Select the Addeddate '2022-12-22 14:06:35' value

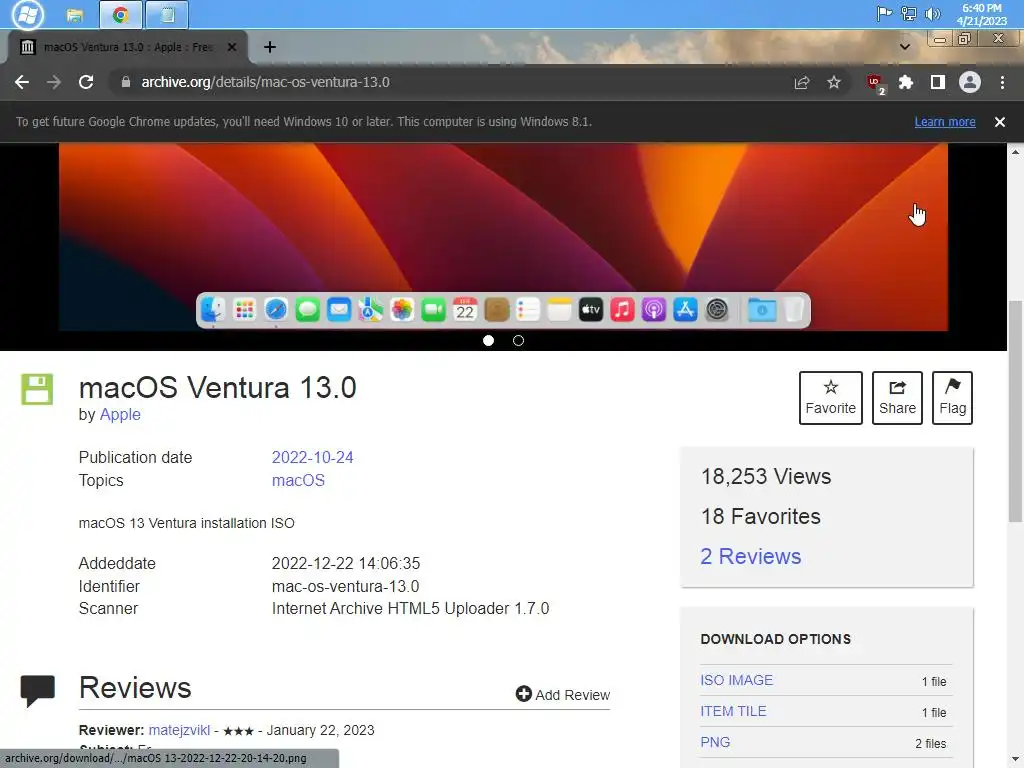tap(346, 564)
